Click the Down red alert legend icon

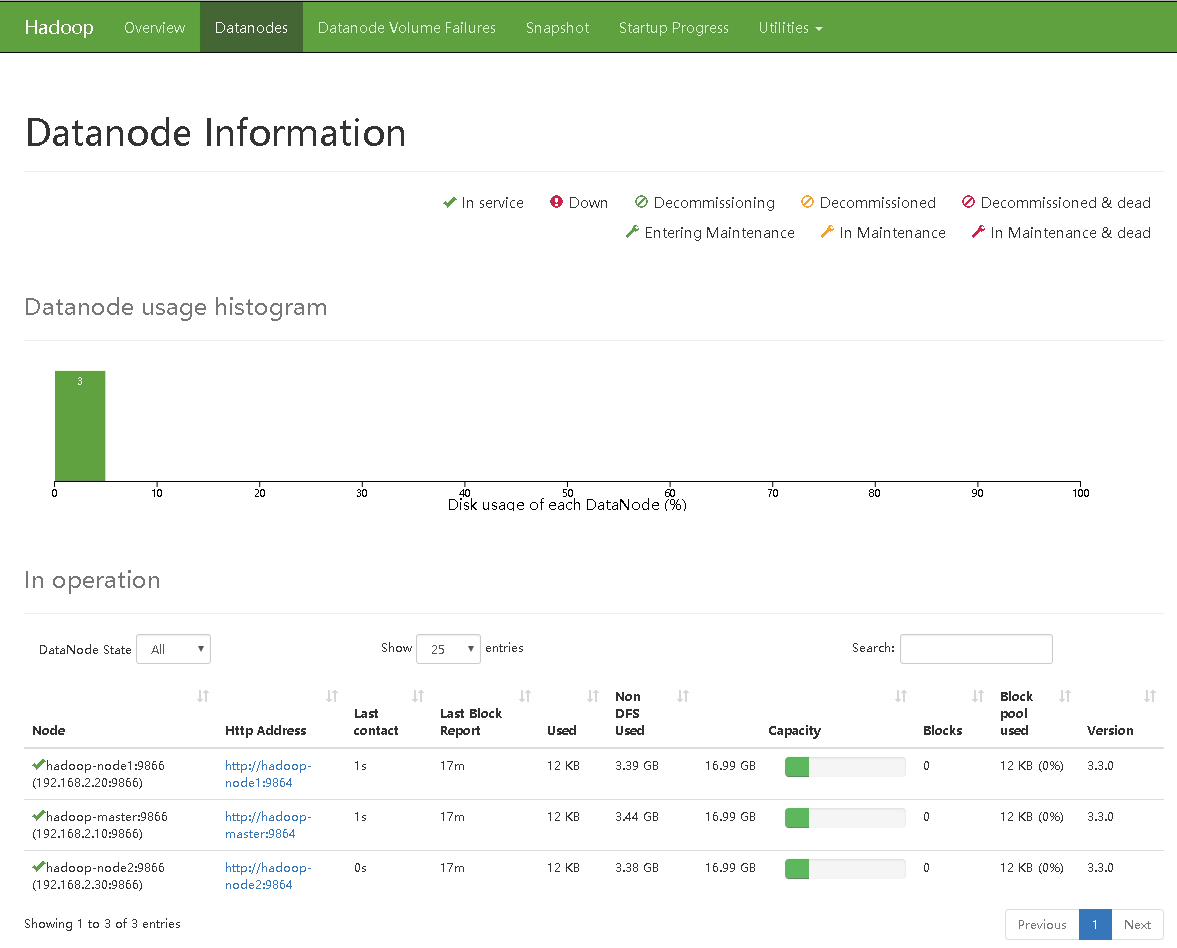pos(556,202)
